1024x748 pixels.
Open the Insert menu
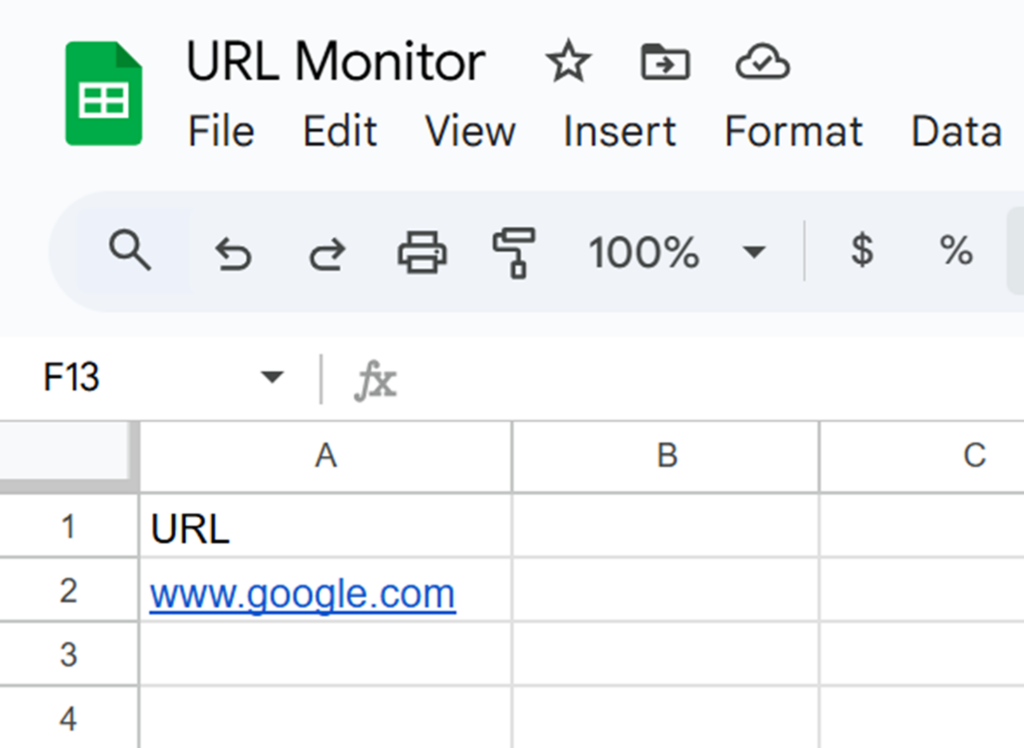pyautogui.click(x=618, y=131)
